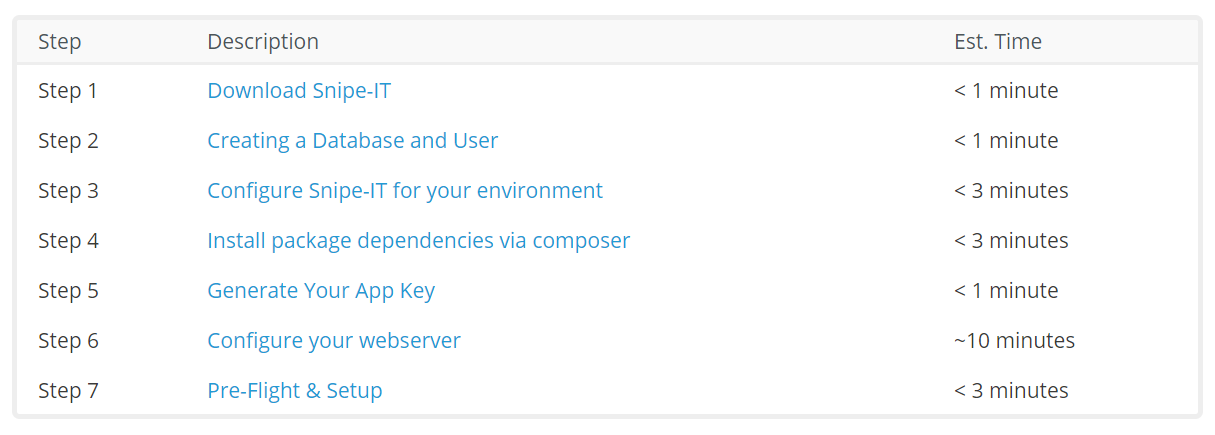The height and width of the screenshot is (435, 1215).
Task: Select the Step 7 row label
Action: pyautogui.click(x=68, y=391)
